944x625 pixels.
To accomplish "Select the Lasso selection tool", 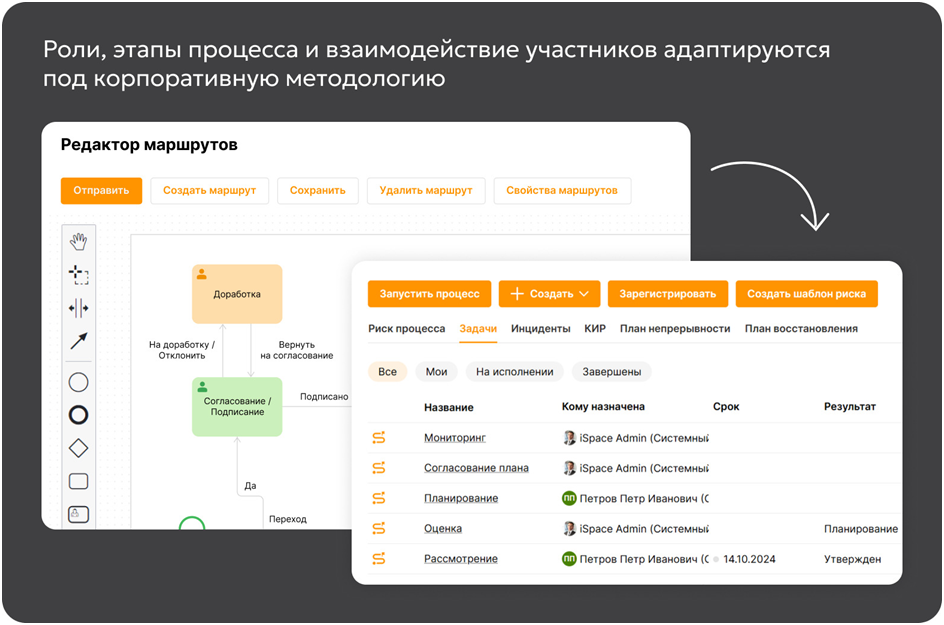I will [79, 274].
